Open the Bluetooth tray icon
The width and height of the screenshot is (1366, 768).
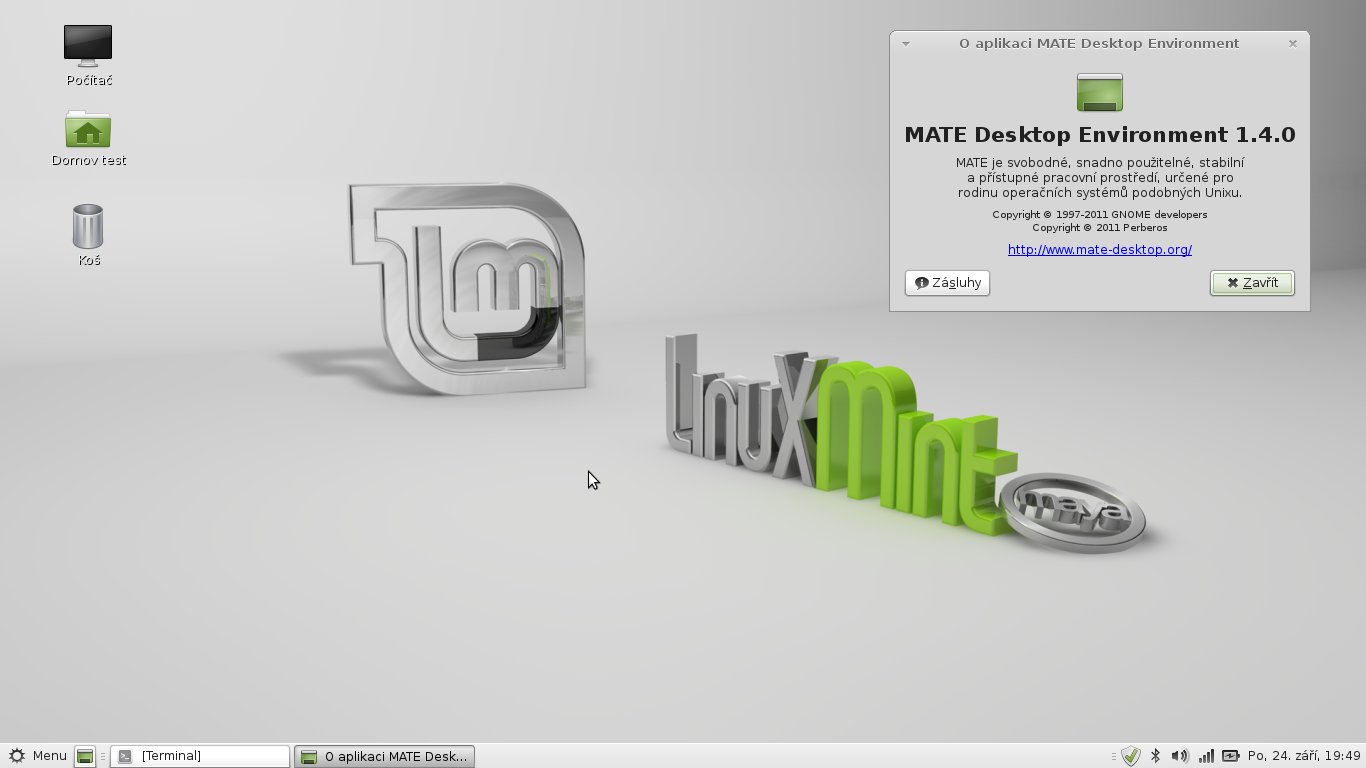tap(1155, 756)
